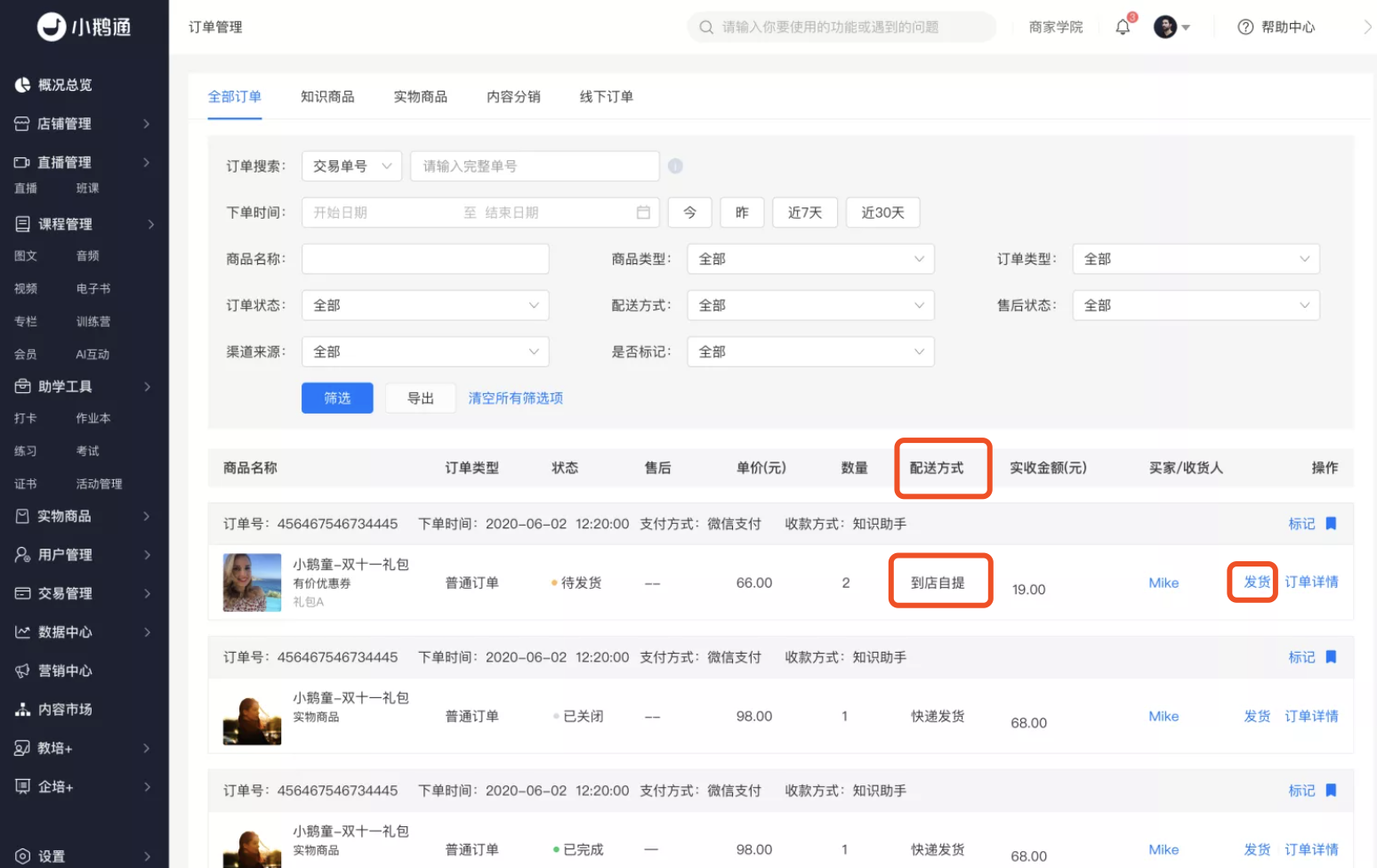Open the 是否标记 dropdown
Viewport: 1377px width, 868px height.
(x=811, y=351)
